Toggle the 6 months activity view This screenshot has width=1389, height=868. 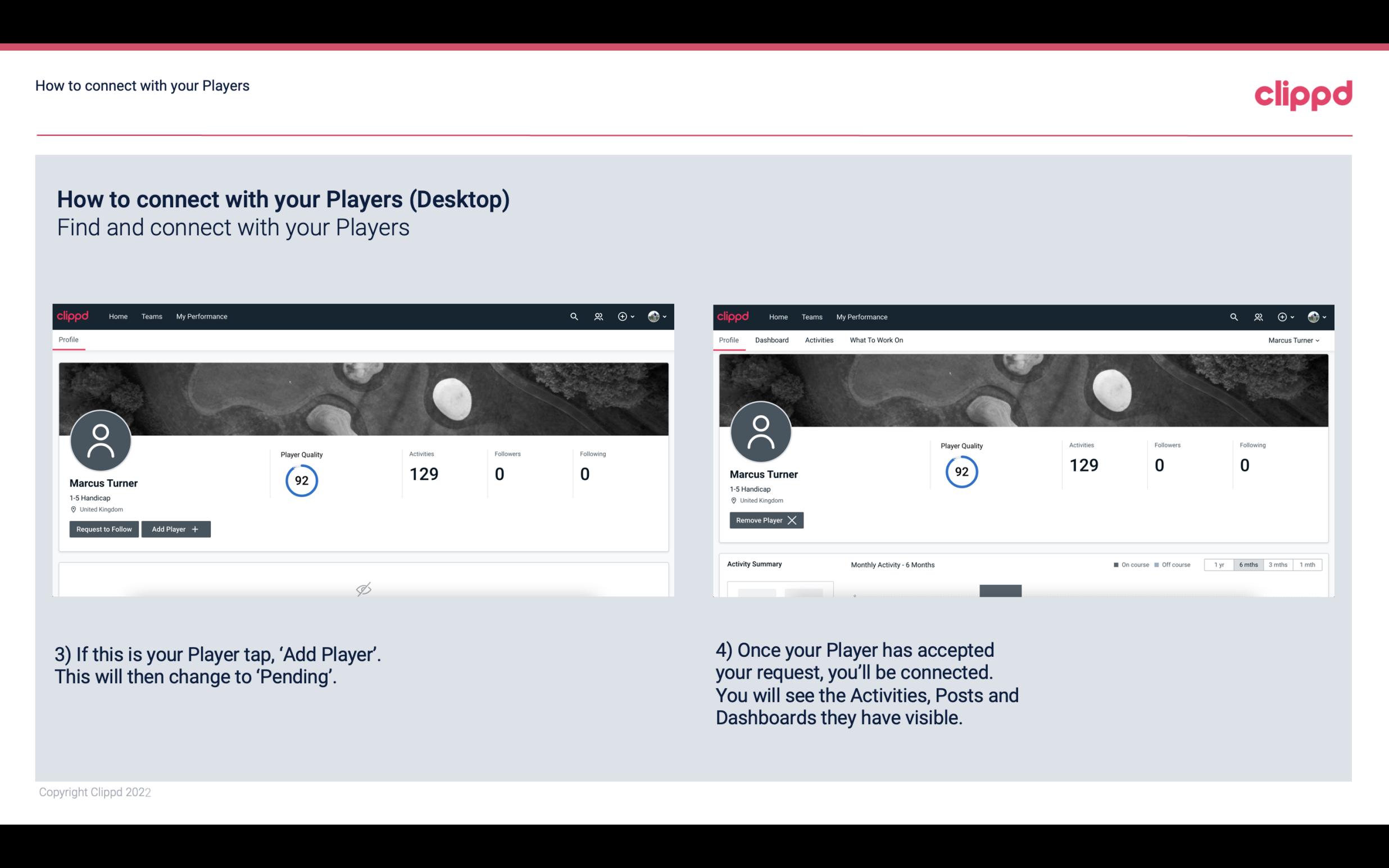coord(1248,564)
